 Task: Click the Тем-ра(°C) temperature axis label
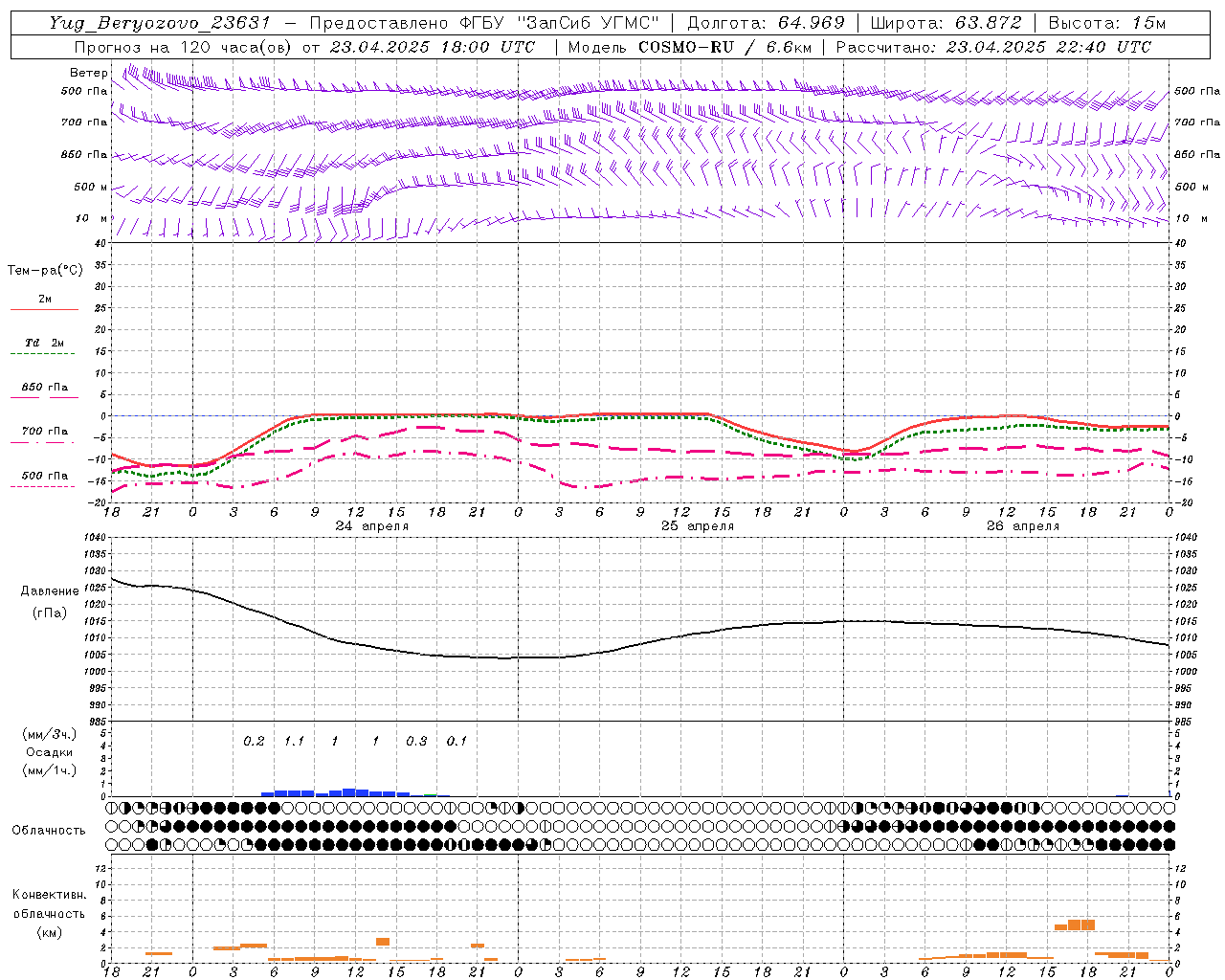click(45, 271)
